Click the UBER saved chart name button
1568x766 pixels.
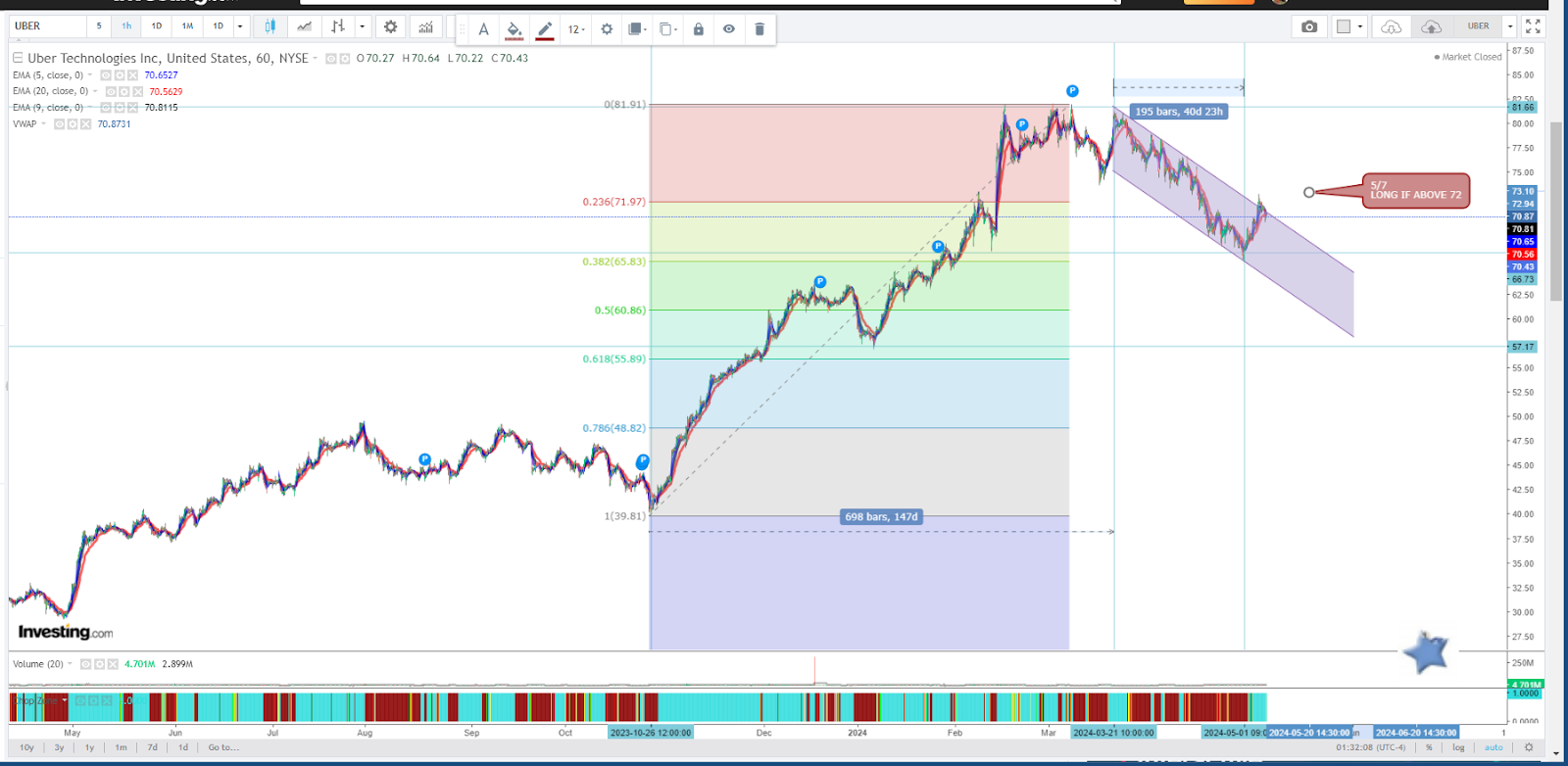pyautogui.click(x=1478, y=26)
